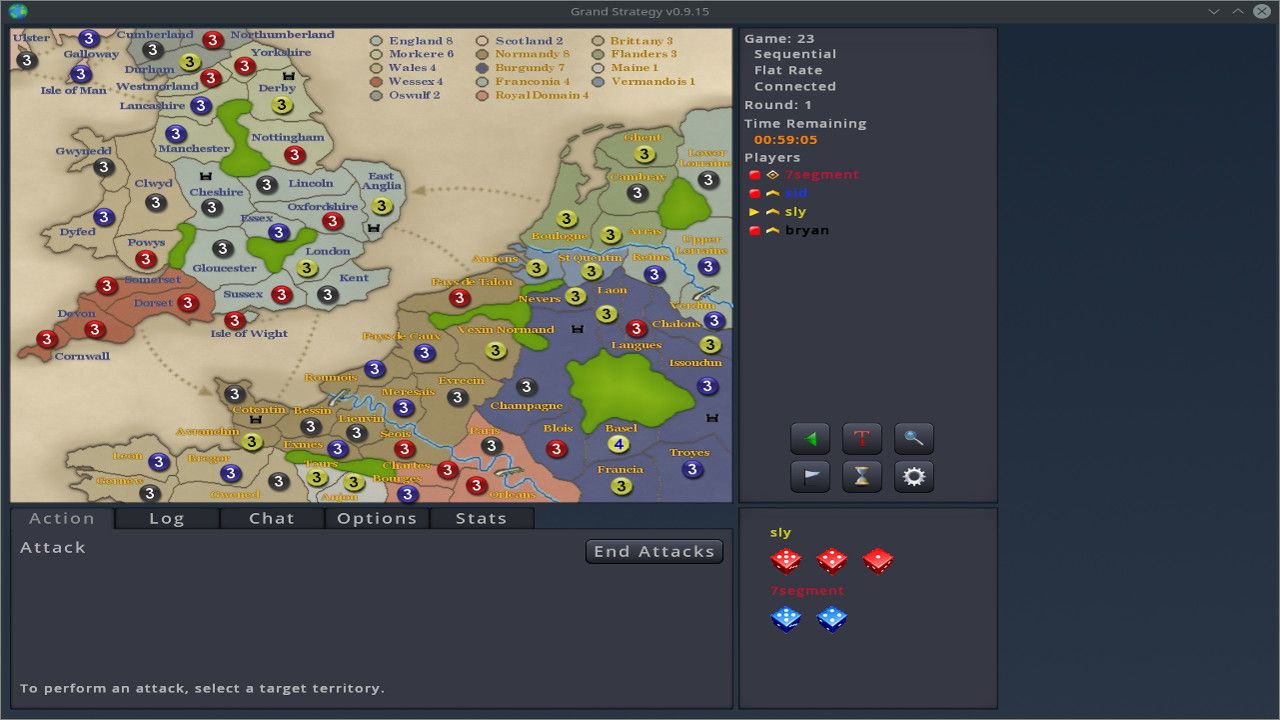This screenshot has width=1280, height=720.
Task: Click the crown icon next to bryan
Action: [x=771, y=229]
